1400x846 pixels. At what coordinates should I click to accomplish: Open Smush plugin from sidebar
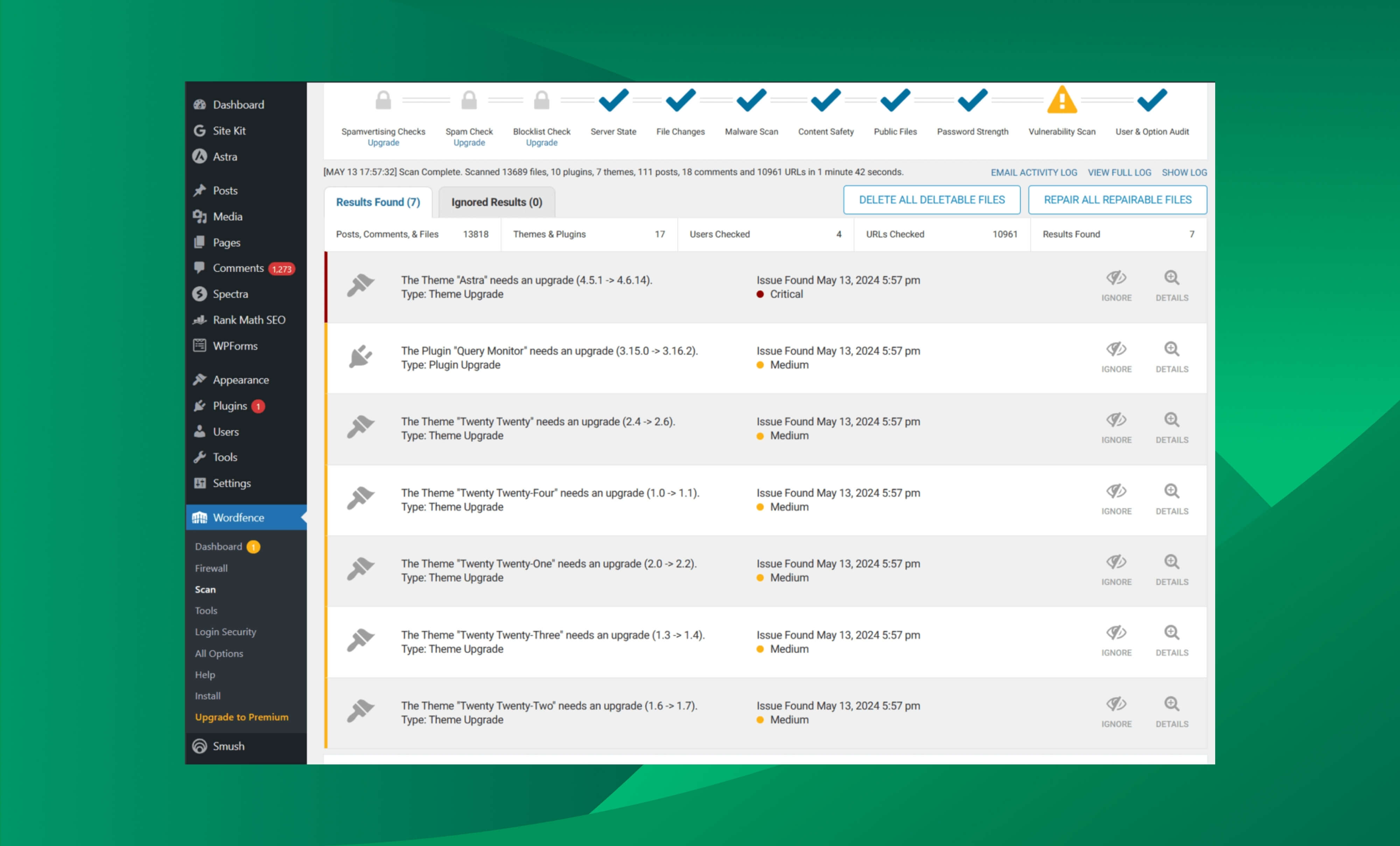tap(228, 746)
